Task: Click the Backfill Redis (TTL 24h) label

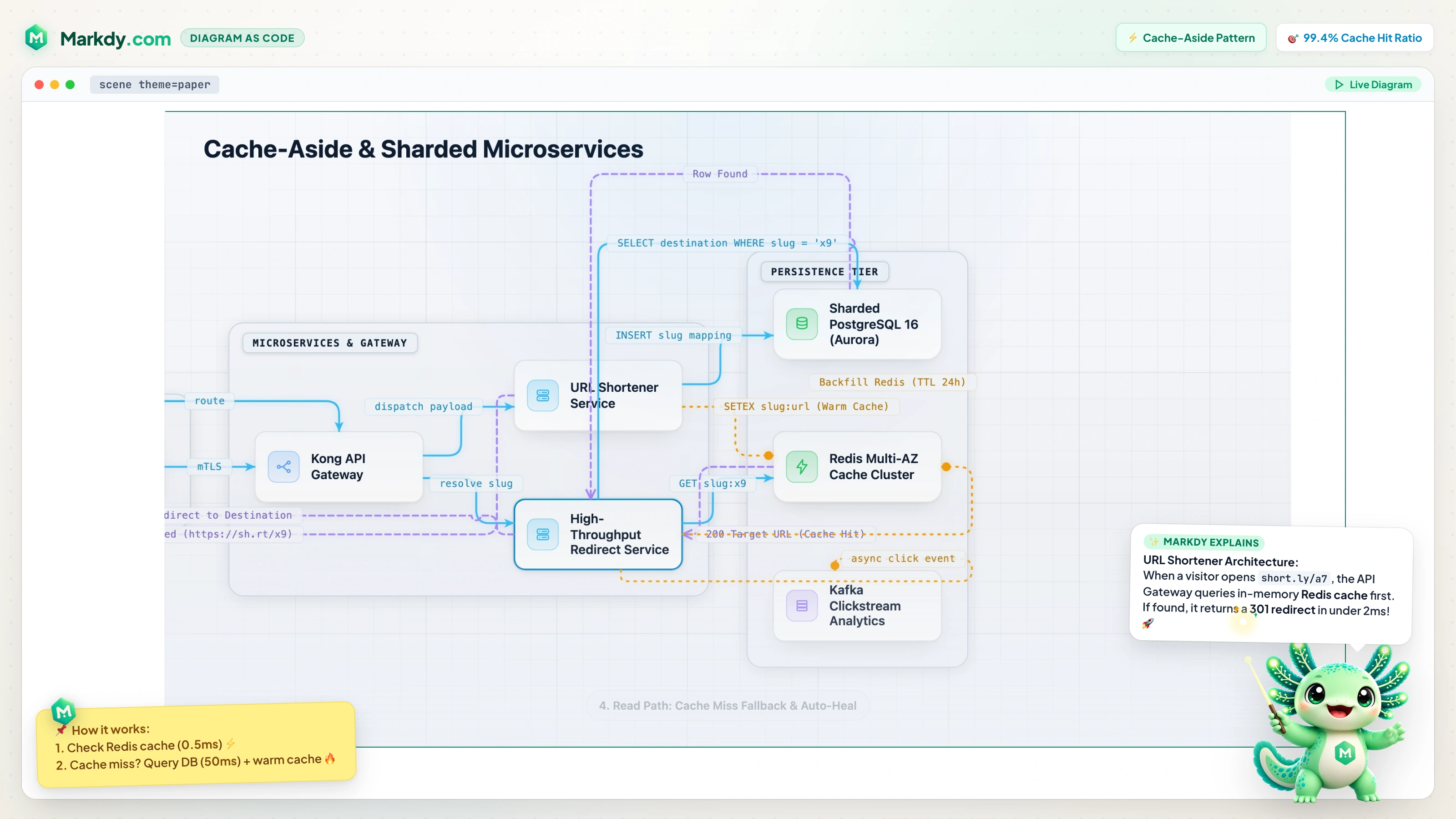Action: tap(892, 382)
